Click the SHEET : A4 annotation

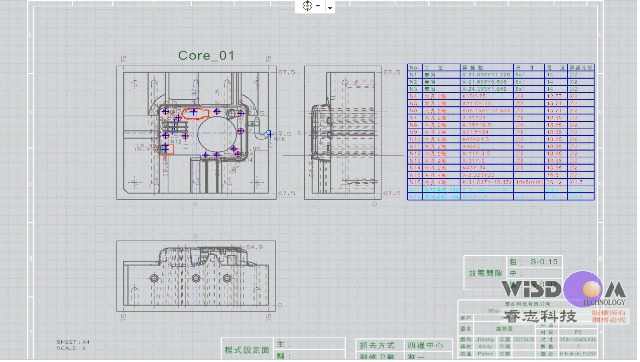tap(73, 342)
